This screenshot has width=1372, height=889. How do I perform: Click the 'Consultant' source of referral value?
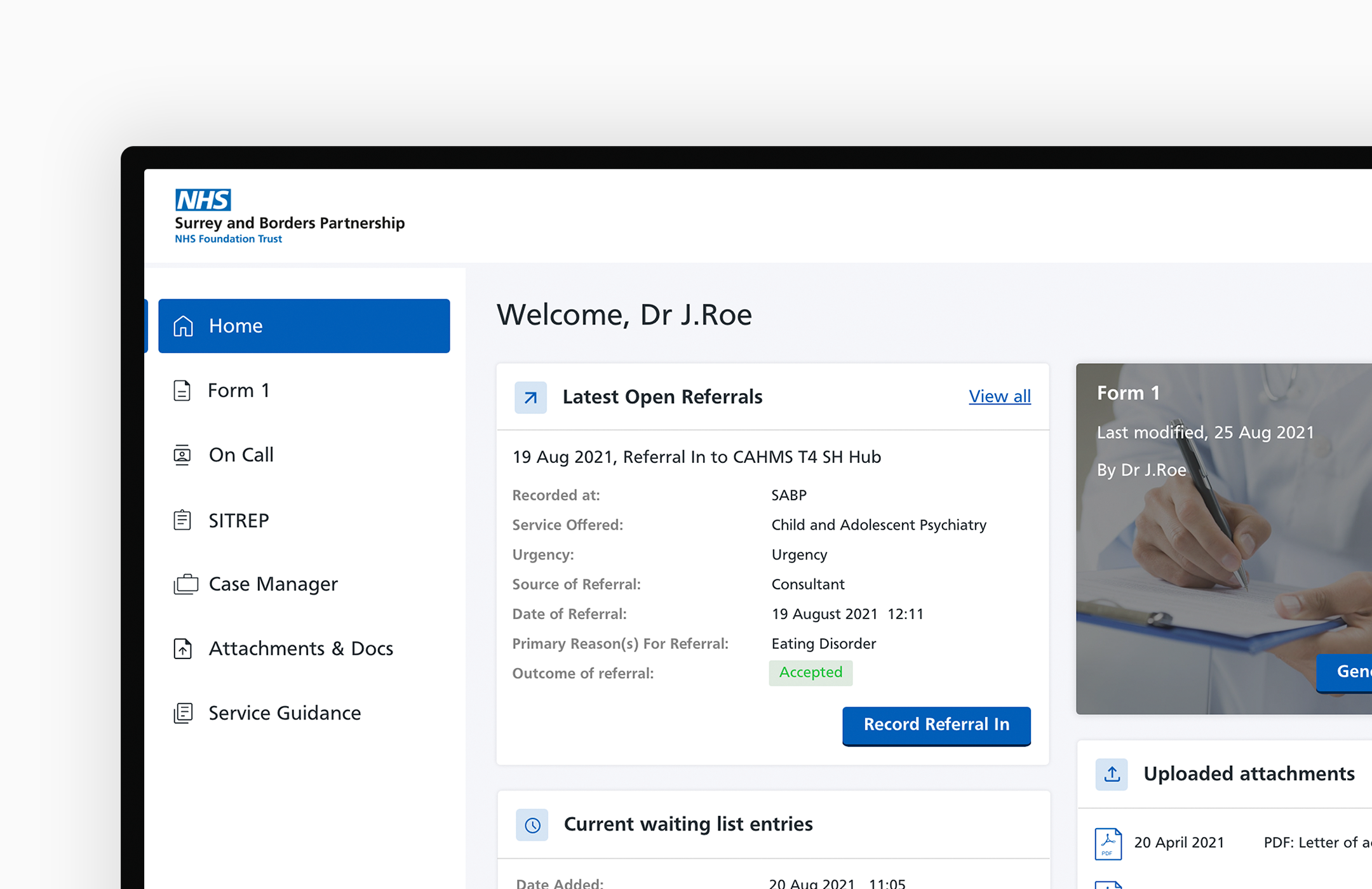coord(808,584)
